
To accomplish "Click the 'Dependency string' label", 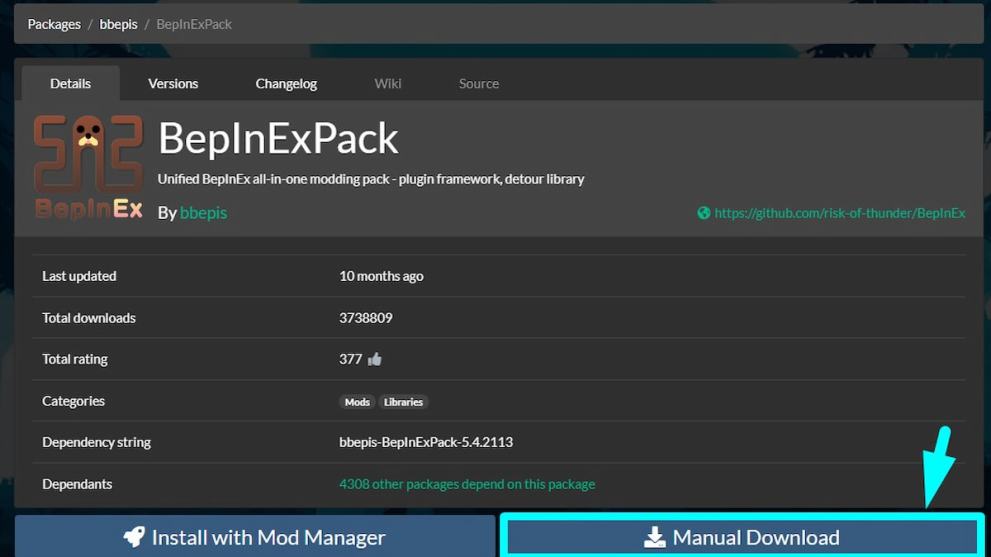I will click(96, 442).
